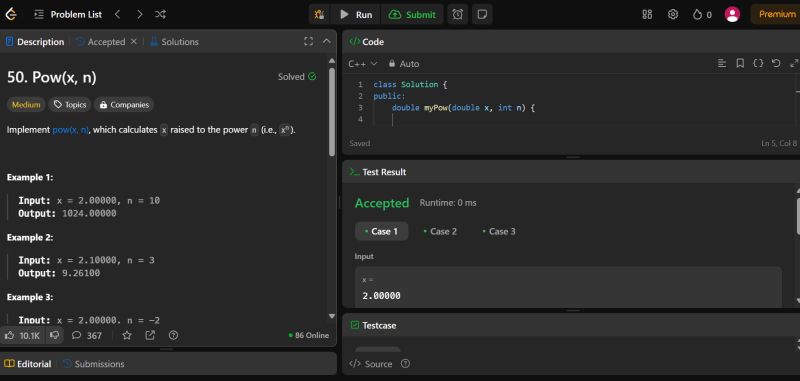Open the settings gear icon

click(x=673, y=15)
